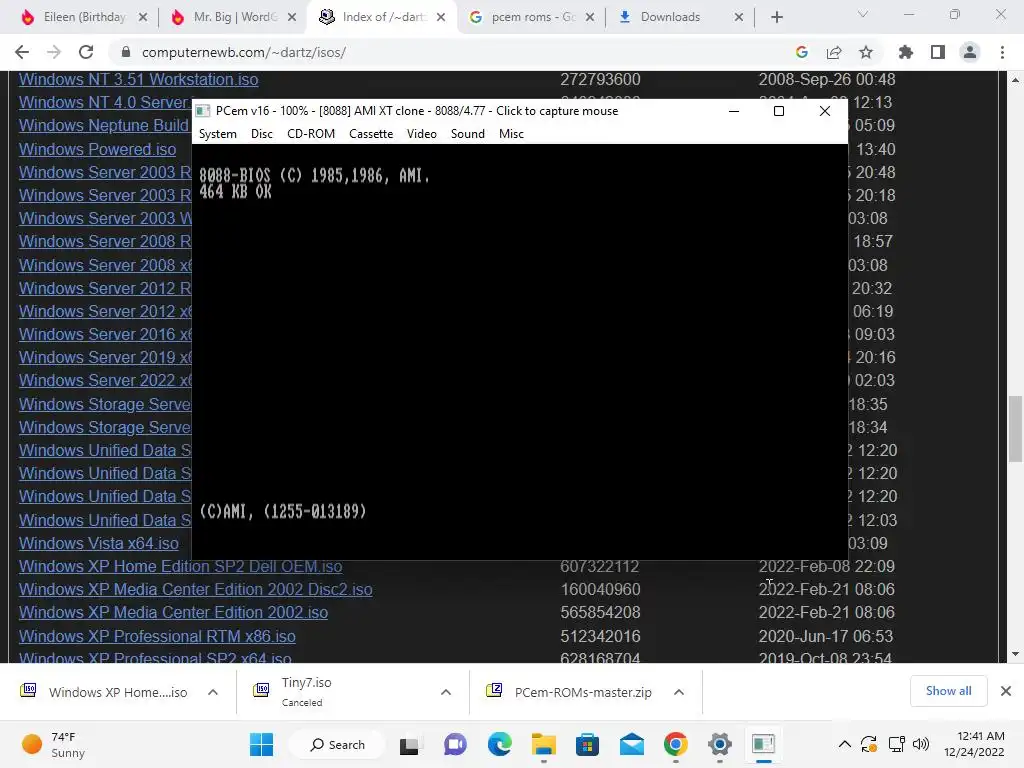Open the PCem Sound menu
Viewport: 1024px width, 768px height.
468,134
